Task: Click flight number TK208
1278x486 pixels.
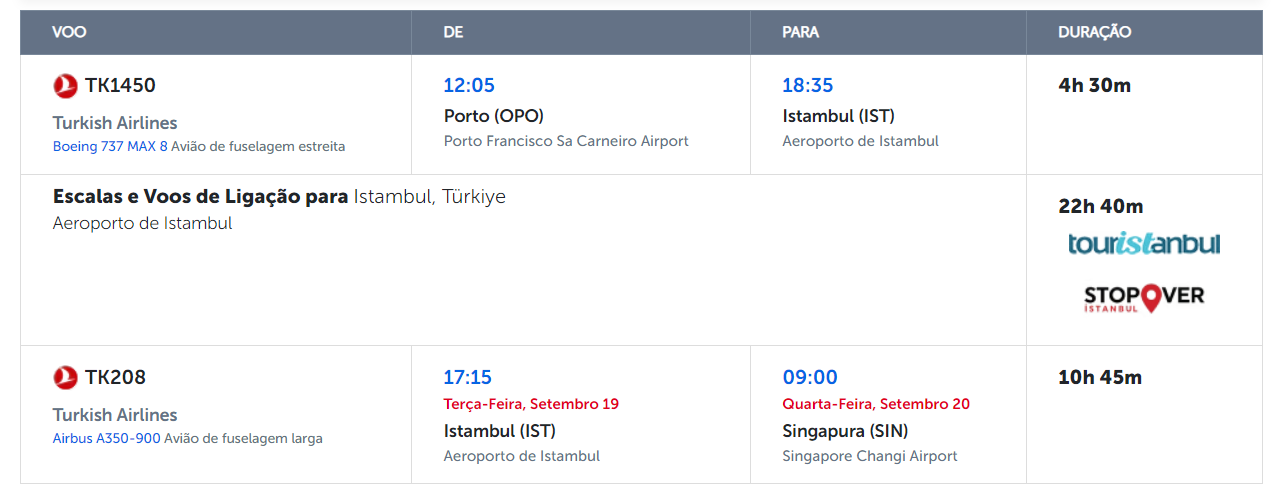Action: pos(115,378)
